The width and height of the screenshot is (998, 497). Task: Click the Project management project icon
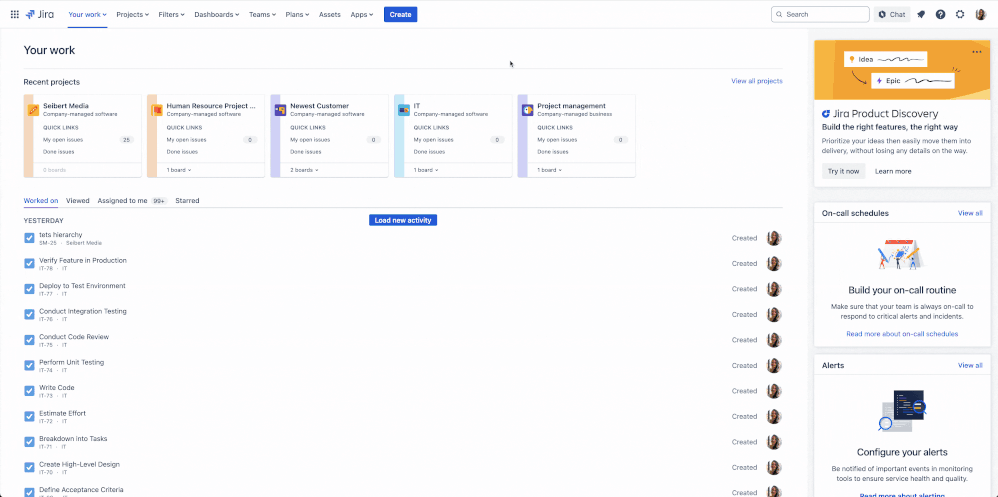coord(527,110)
